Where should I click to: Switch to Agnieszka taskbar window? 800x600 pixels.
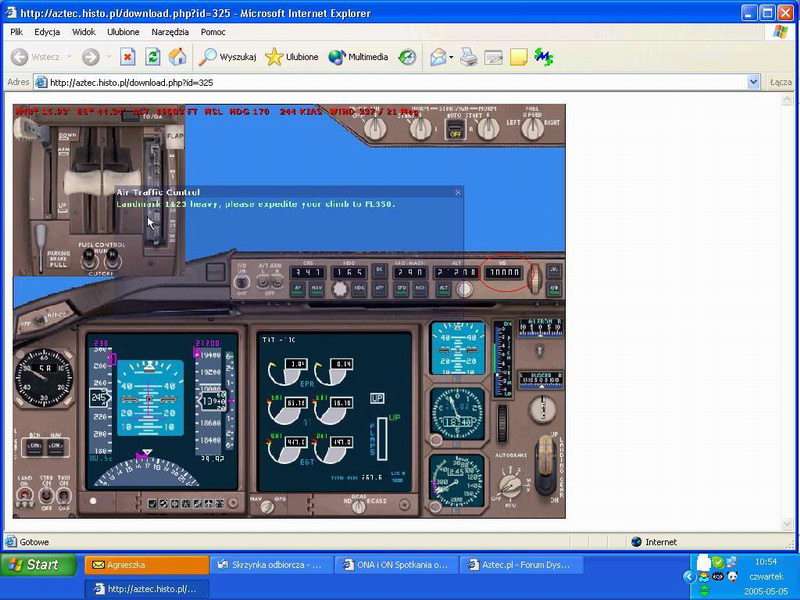point(146,565)
